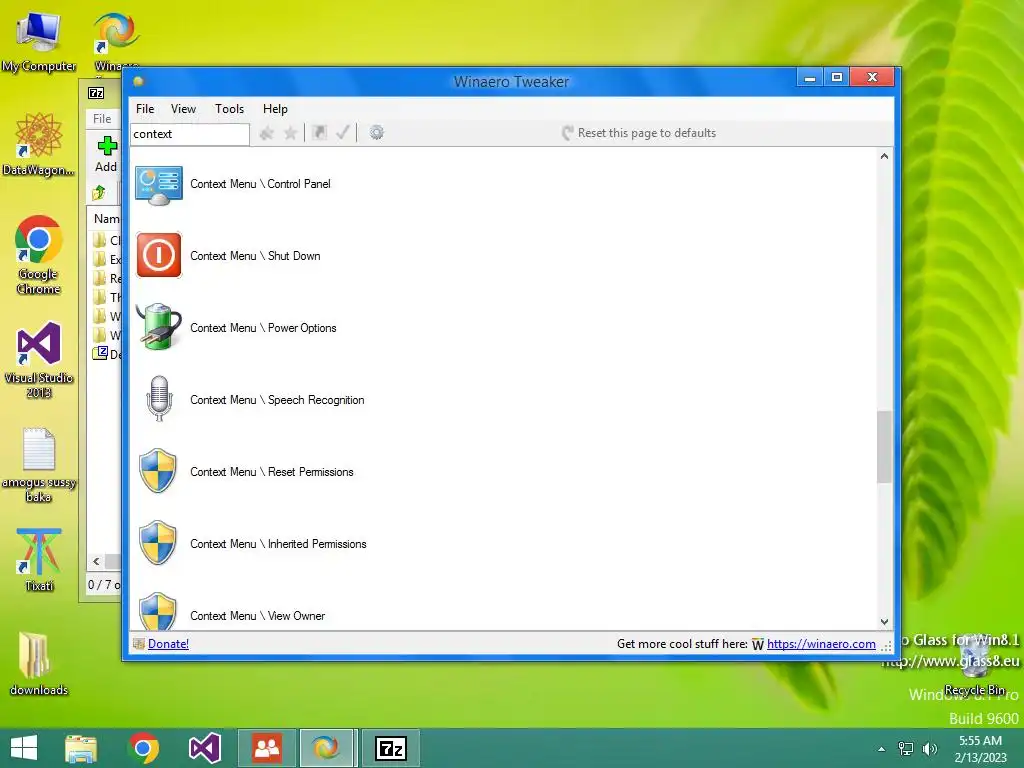
Task: Click the Reset Permissions shield icon
Action: click(x=158, y=471)
